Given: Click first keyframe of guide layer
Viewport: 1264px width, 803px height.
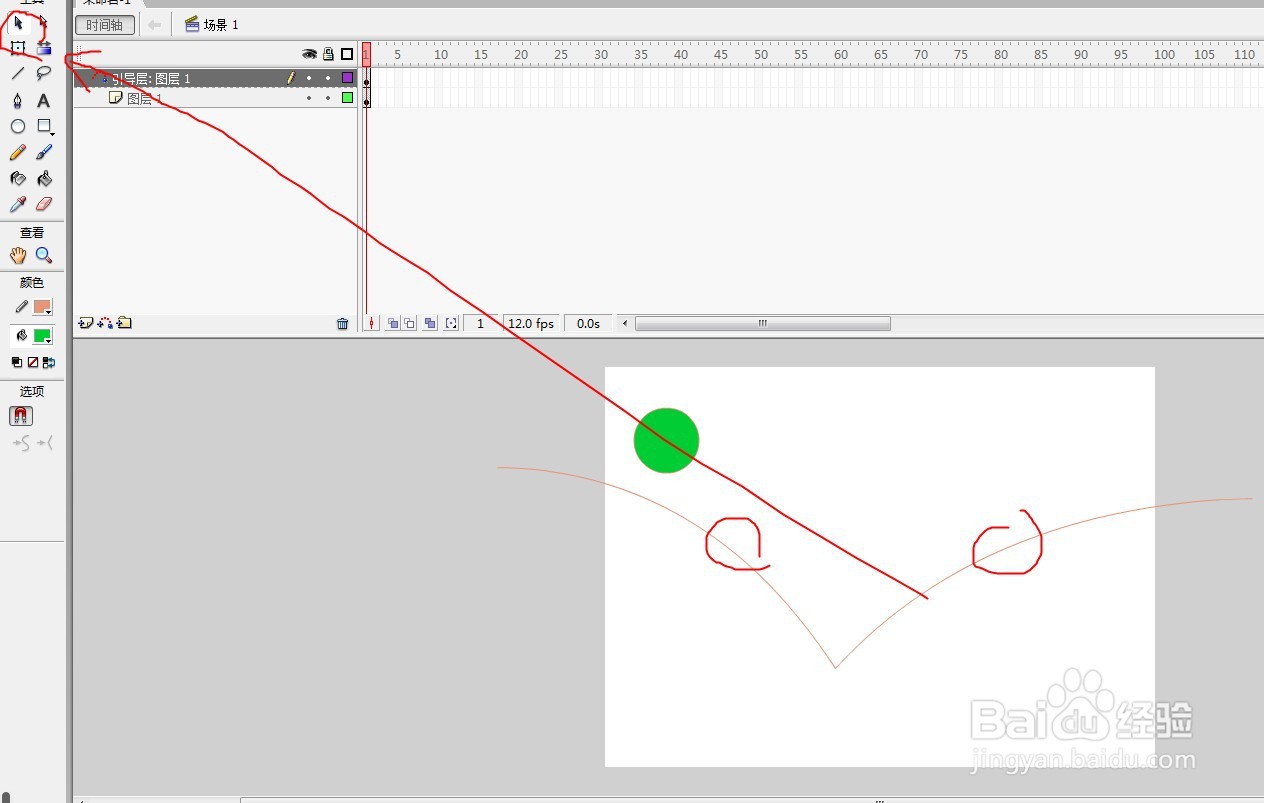Looking at the screenshot, I should click(366, 79).
